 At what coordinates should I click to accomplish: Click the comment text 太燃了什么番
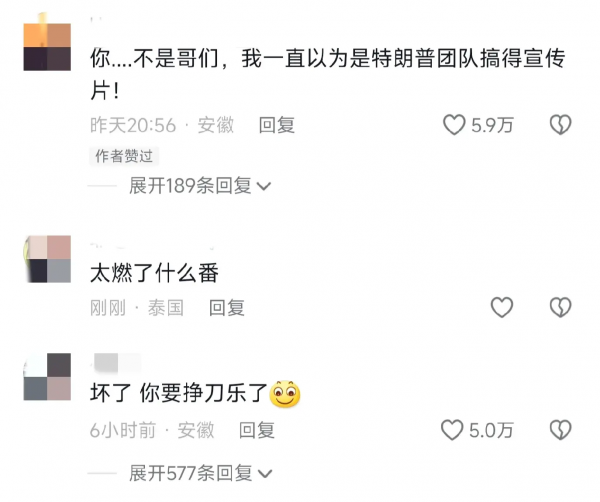tap(154, 273)
